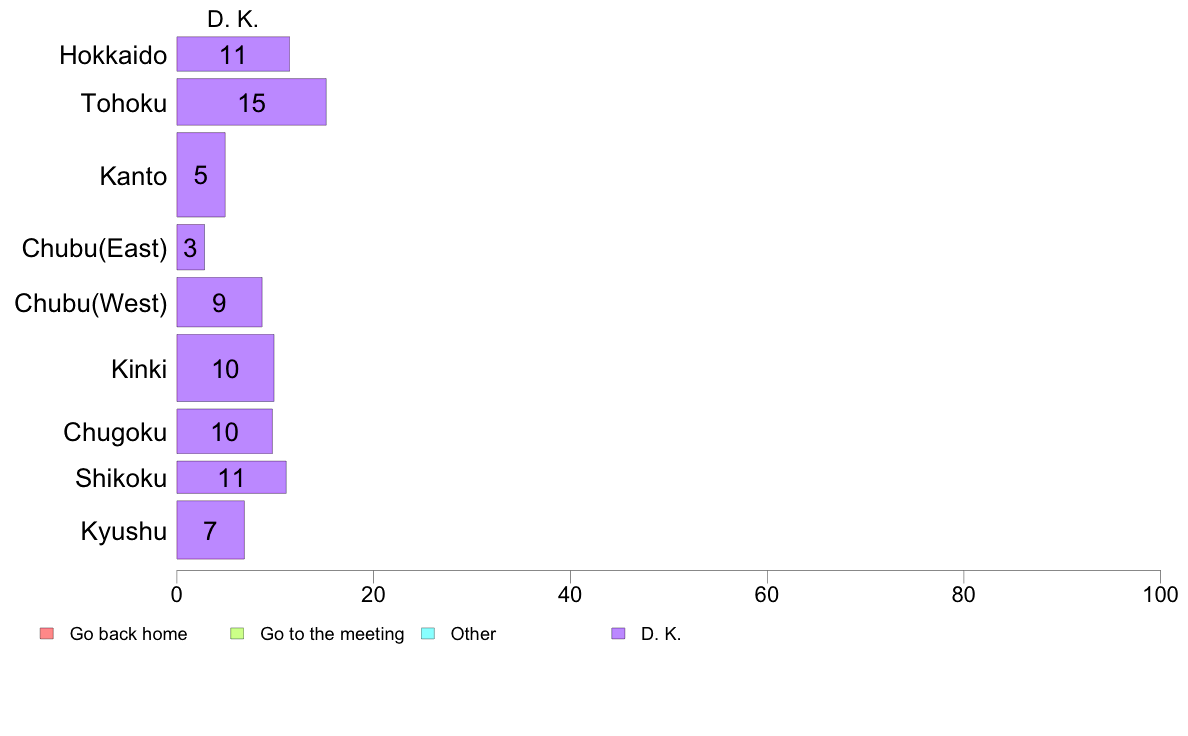Click the Other legend label
Image resolution: width=1188 pixels, height=736 pixels.
coord(473,634)
